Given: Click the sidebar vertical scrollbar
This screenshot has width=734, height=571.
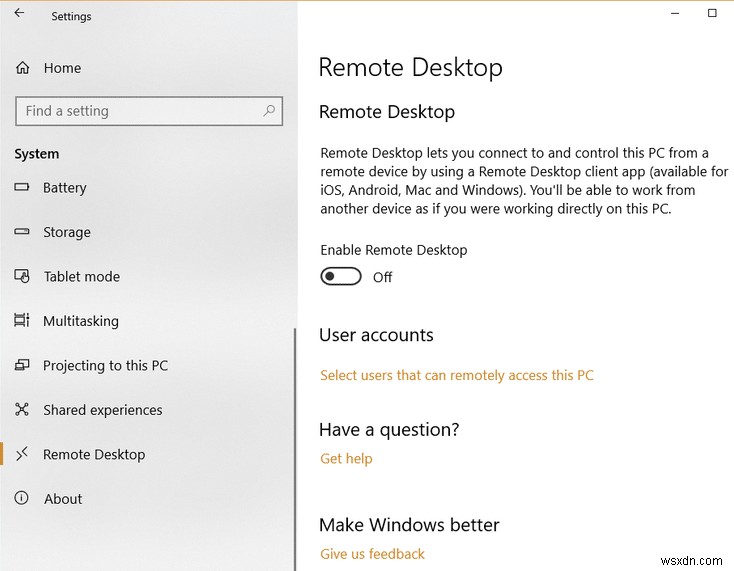Looking at the screenshot, I should pyautogui.click(x=295, y=448).
